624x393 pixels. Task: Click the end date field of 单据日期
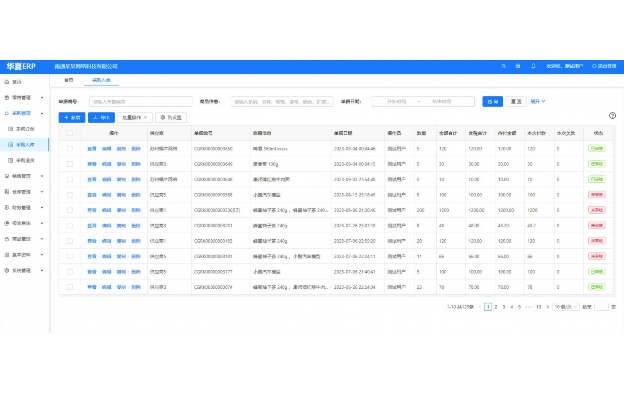441,102
